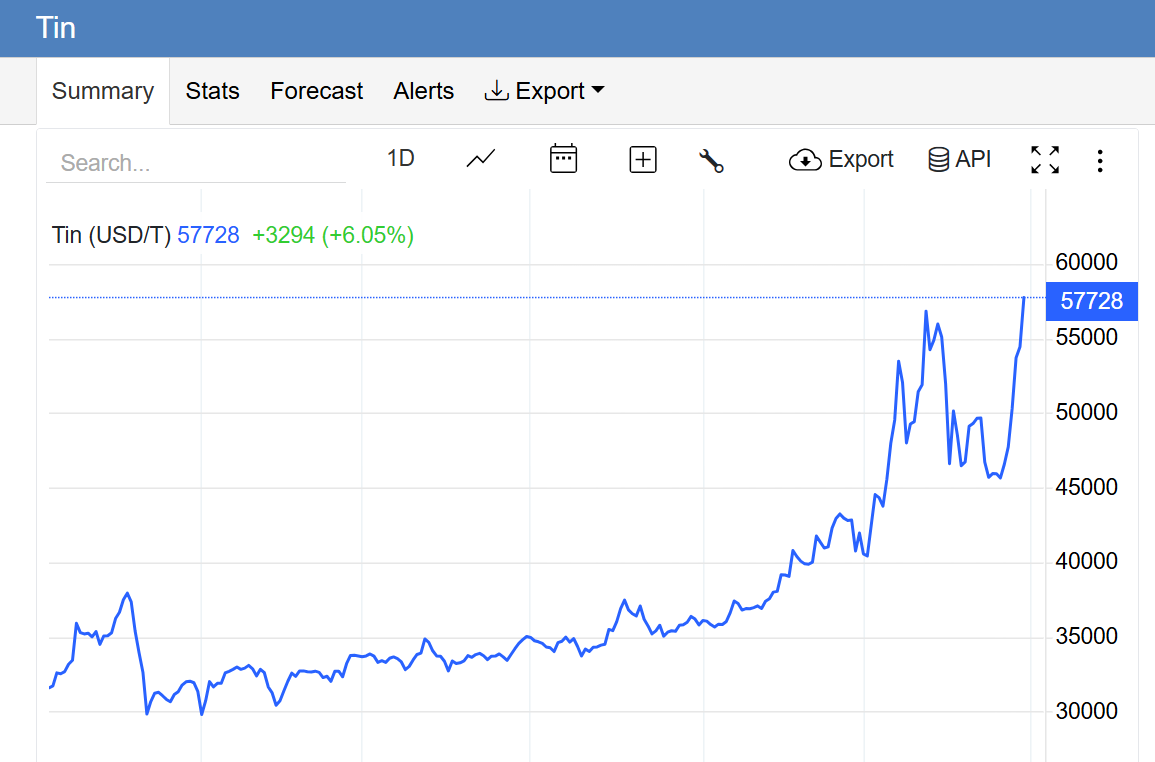Screen dimensions: 1155x762
Task: Toggle fullscreen chart view
Action: pos(1045,160)
